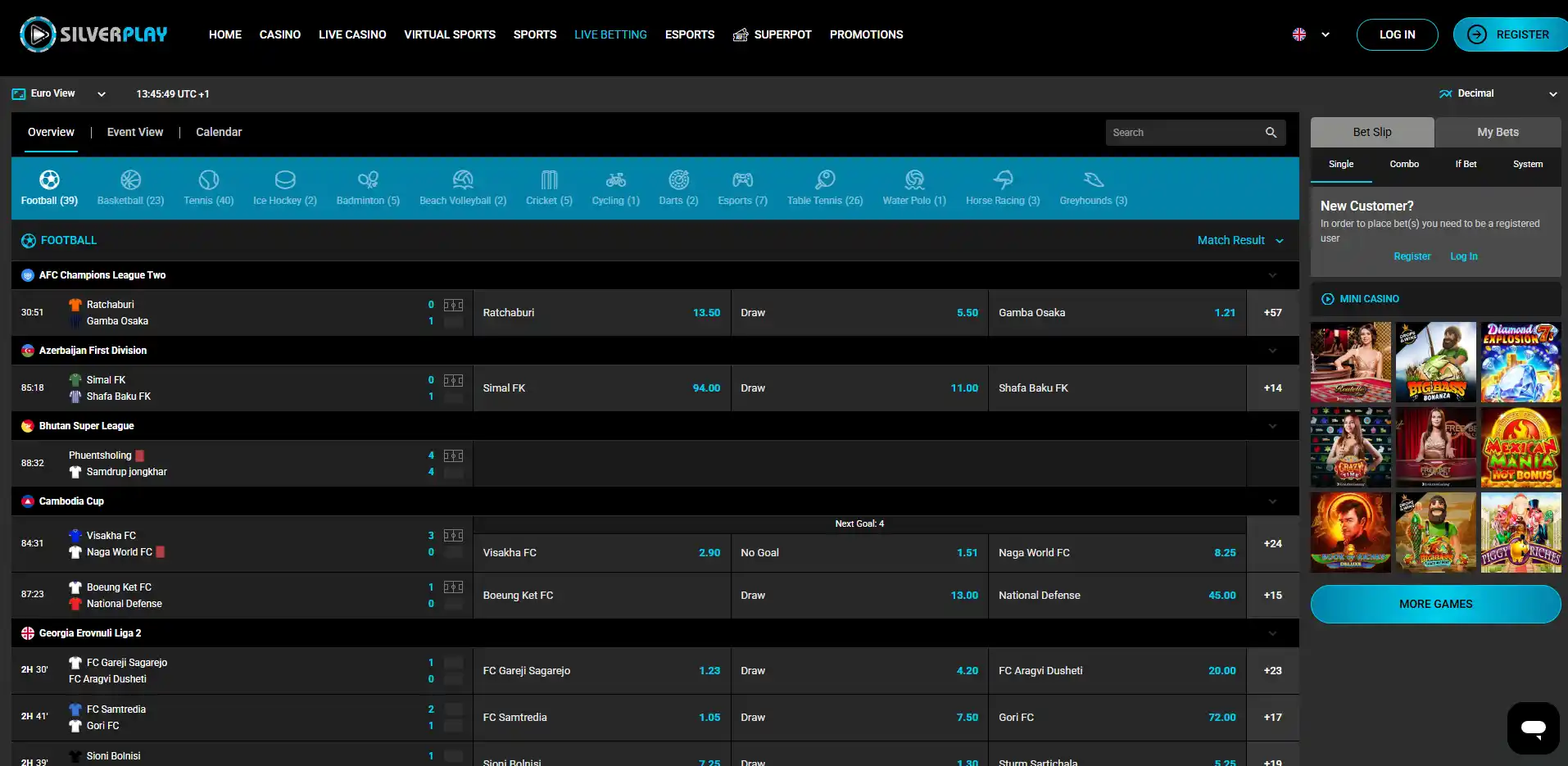Select the Badminton sport icon
Viewport: 1568px width, 766px height.
pos(368,179)
